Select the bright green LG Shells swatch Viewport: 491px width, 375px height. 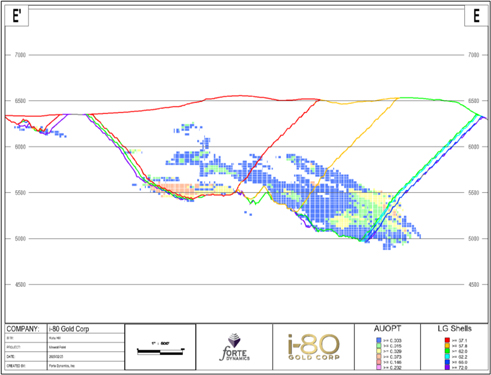pyautogui.click(x=447, y=351)
